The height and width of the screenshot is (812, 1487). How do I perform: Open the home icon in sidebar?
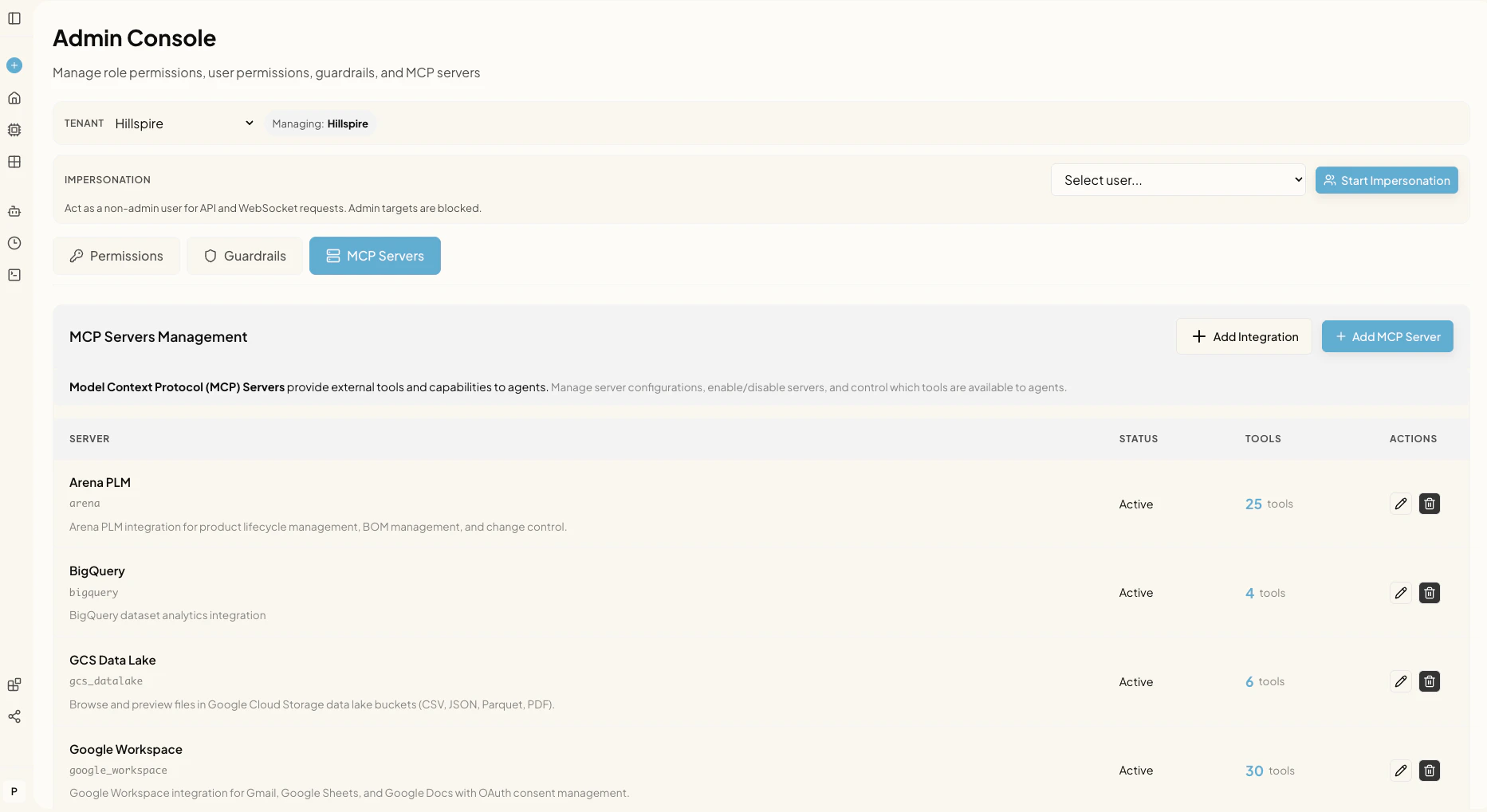pos(14,98)
